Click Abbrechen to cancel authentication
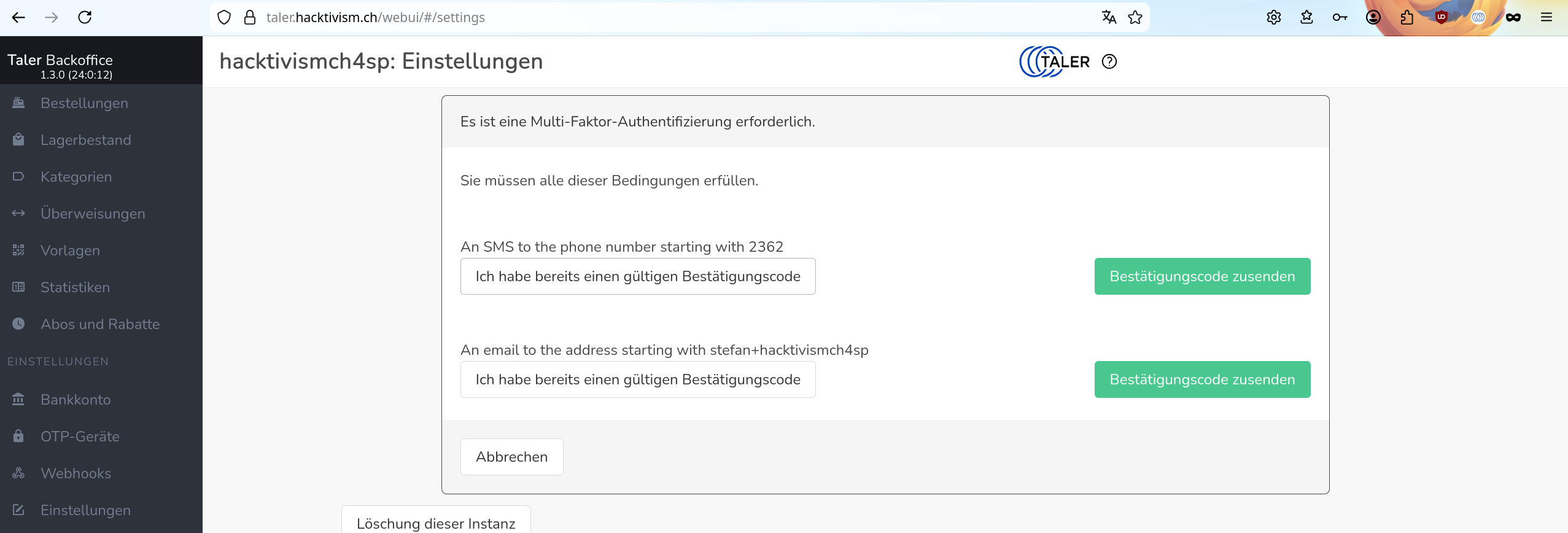Image resolution: width=1568 pixels, height=533 pixels. tap(511, 457)
